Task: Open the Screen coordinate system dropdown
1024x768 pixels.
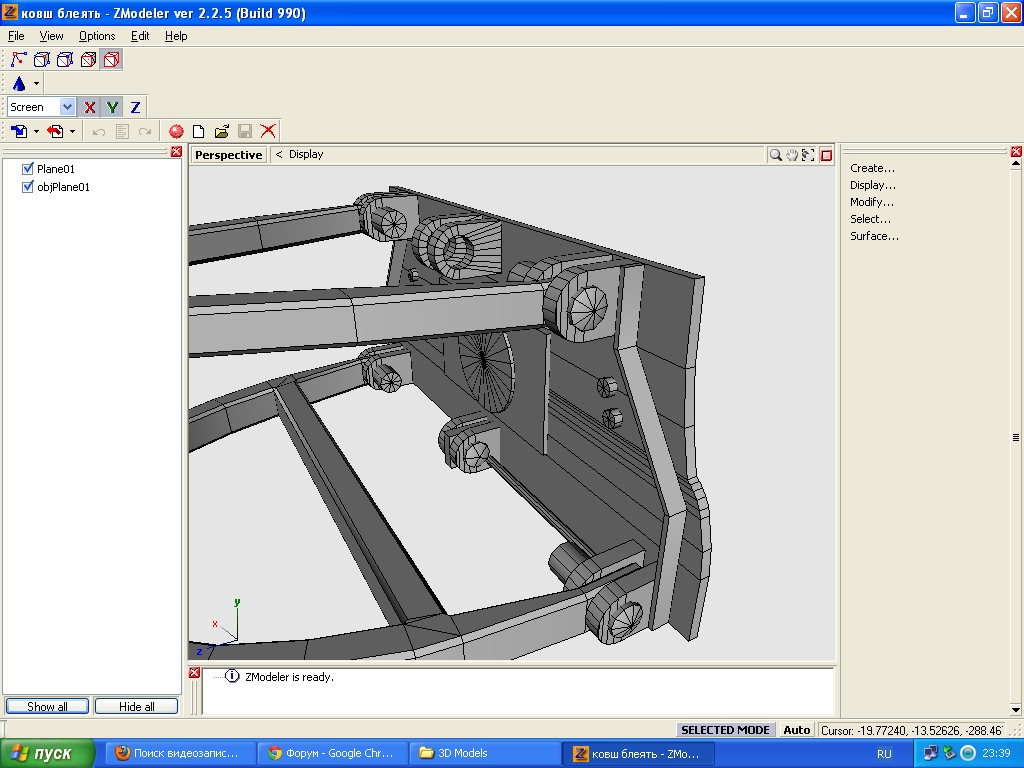Action: pos(67,107)
